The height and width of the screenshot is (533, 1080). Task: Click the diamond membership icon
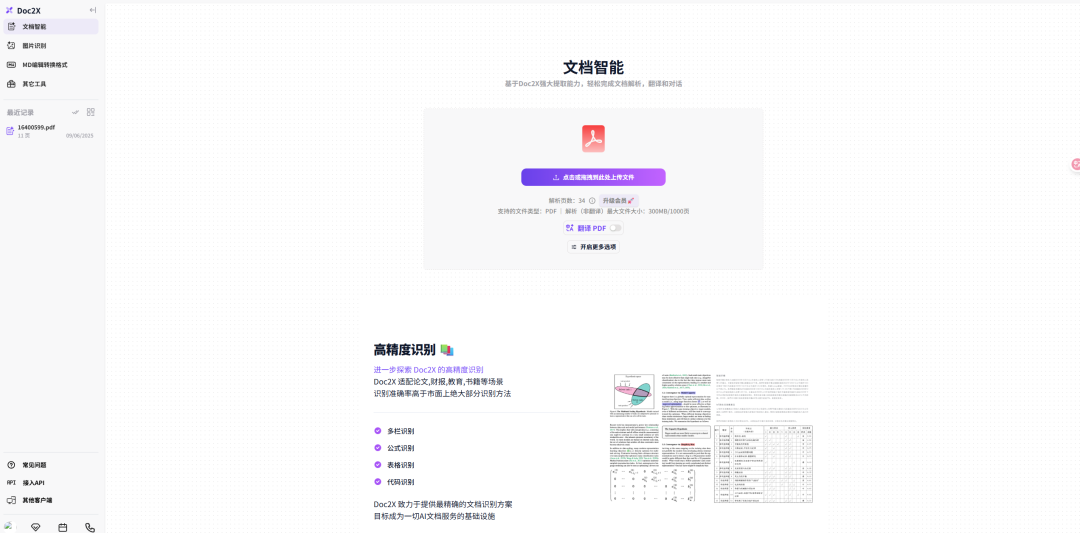(36, 527)
